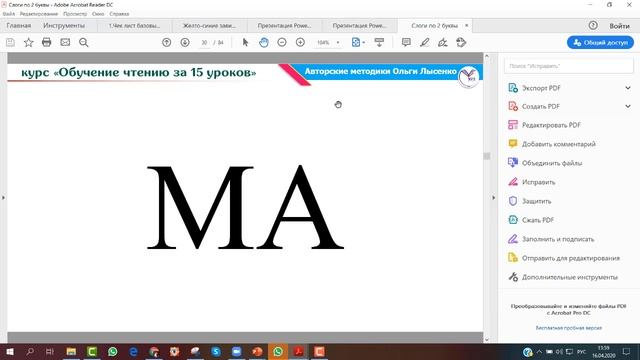This screenshot has height=360, width=640.
Task: Open the Редактирование menu
Action: coord(39,14)
